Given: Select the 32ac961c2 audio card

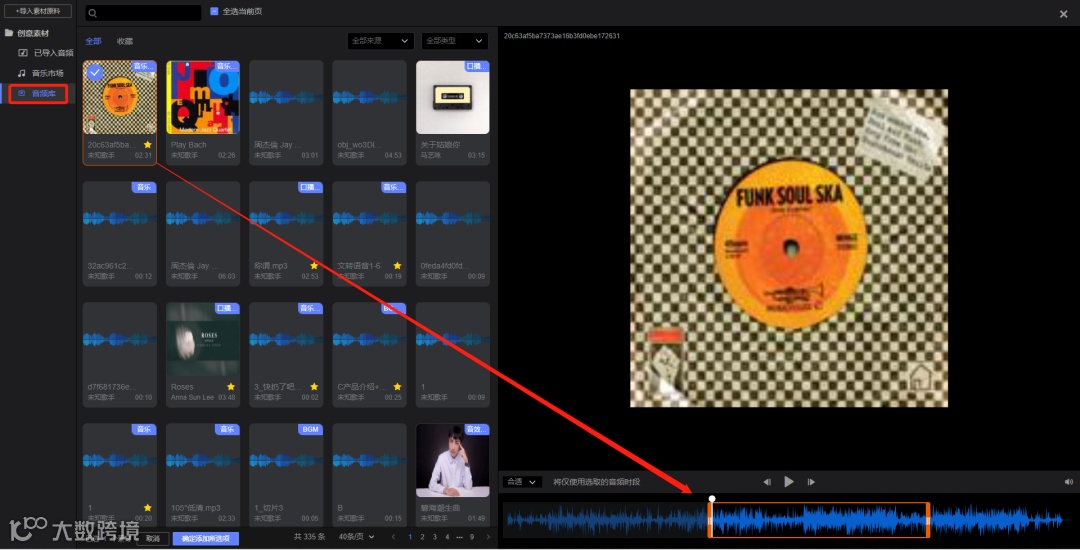Looking at the screenshot, I should click(x=119, y=233).
